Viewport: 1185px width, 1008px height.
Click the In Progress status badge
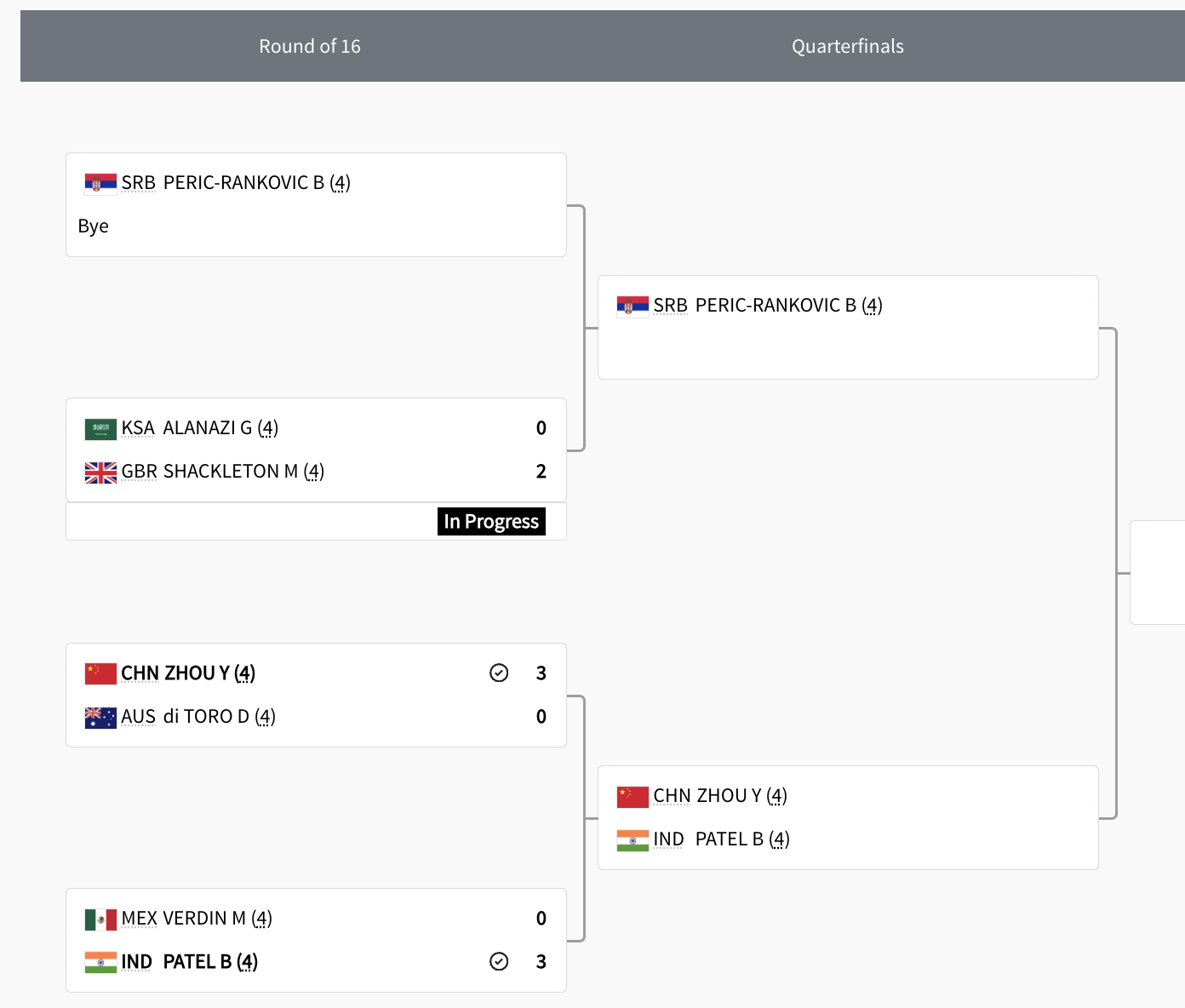(x=491, y=521)
